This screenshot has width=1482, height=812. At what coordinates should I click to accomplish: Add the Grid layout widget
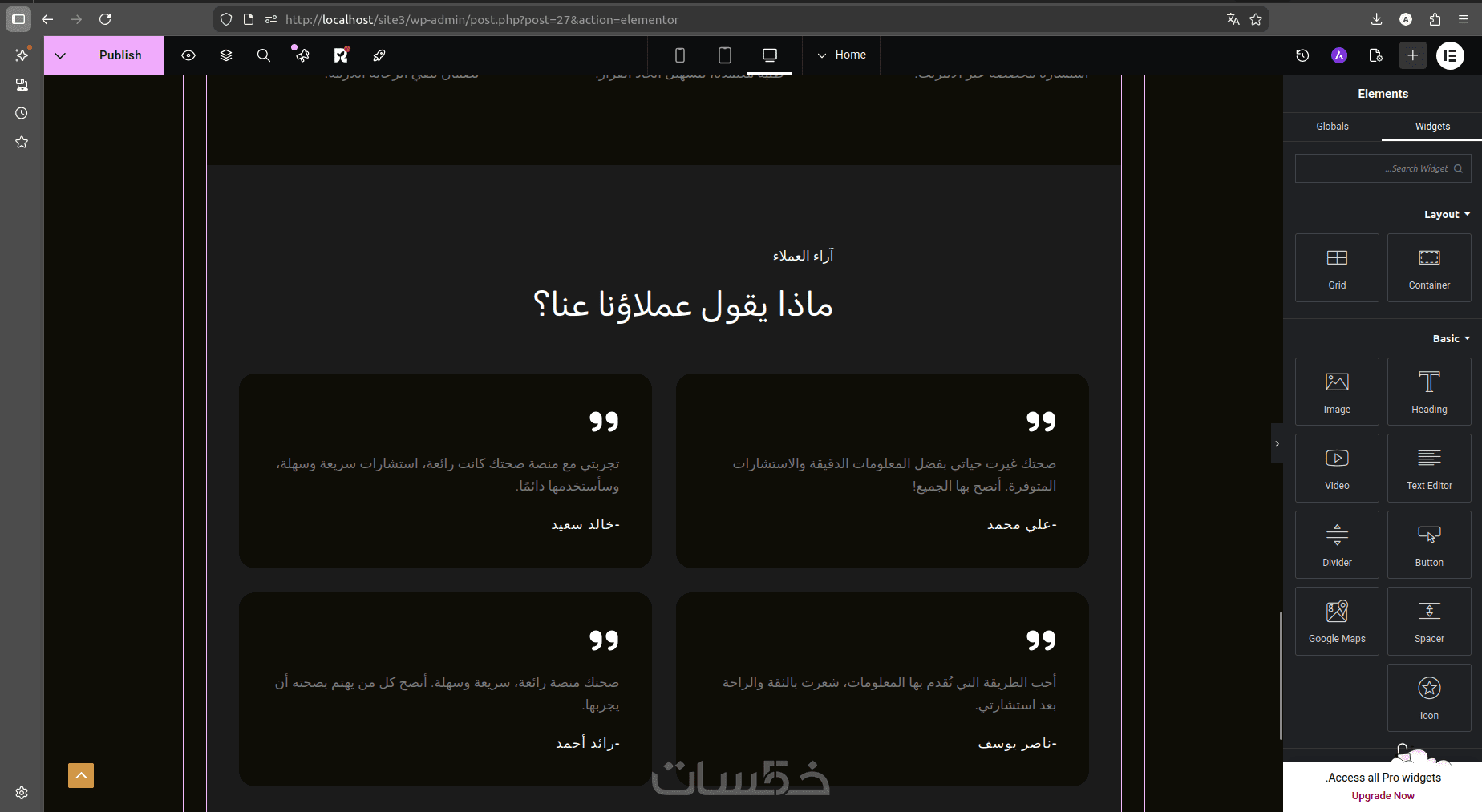pyautogui.click(x=1337, y=268)
